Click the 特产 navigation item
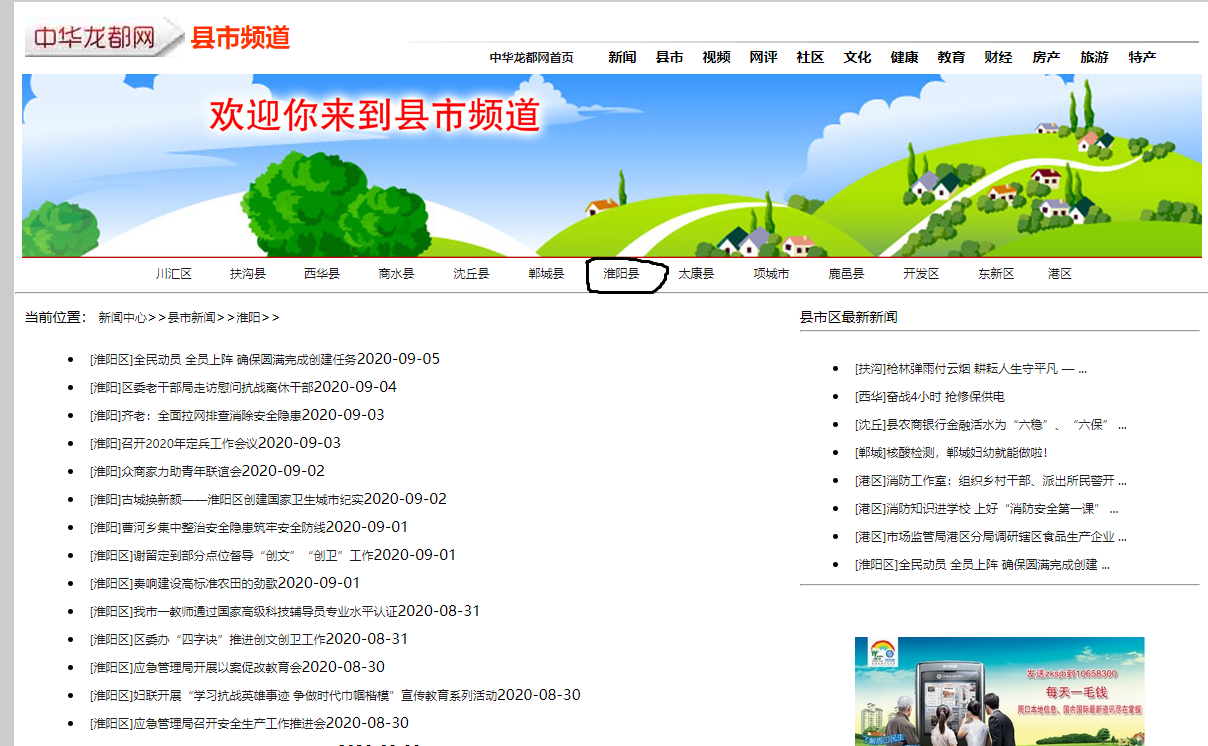The image size is (1208, 746). pyautogui.click(x=1142, y=58)
